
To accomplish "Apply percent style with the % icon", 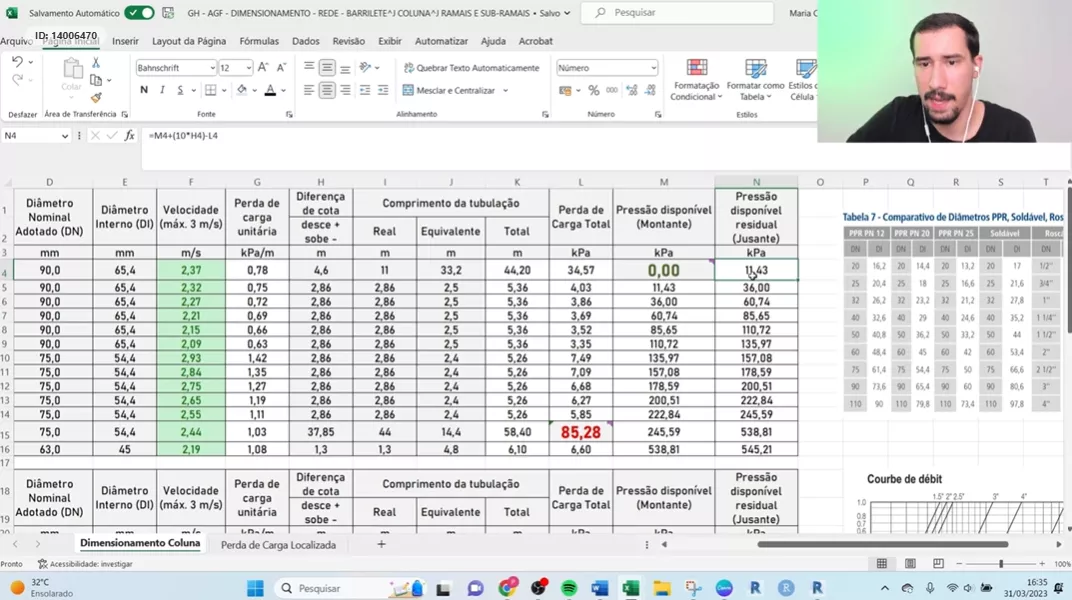I will (593, 90).
